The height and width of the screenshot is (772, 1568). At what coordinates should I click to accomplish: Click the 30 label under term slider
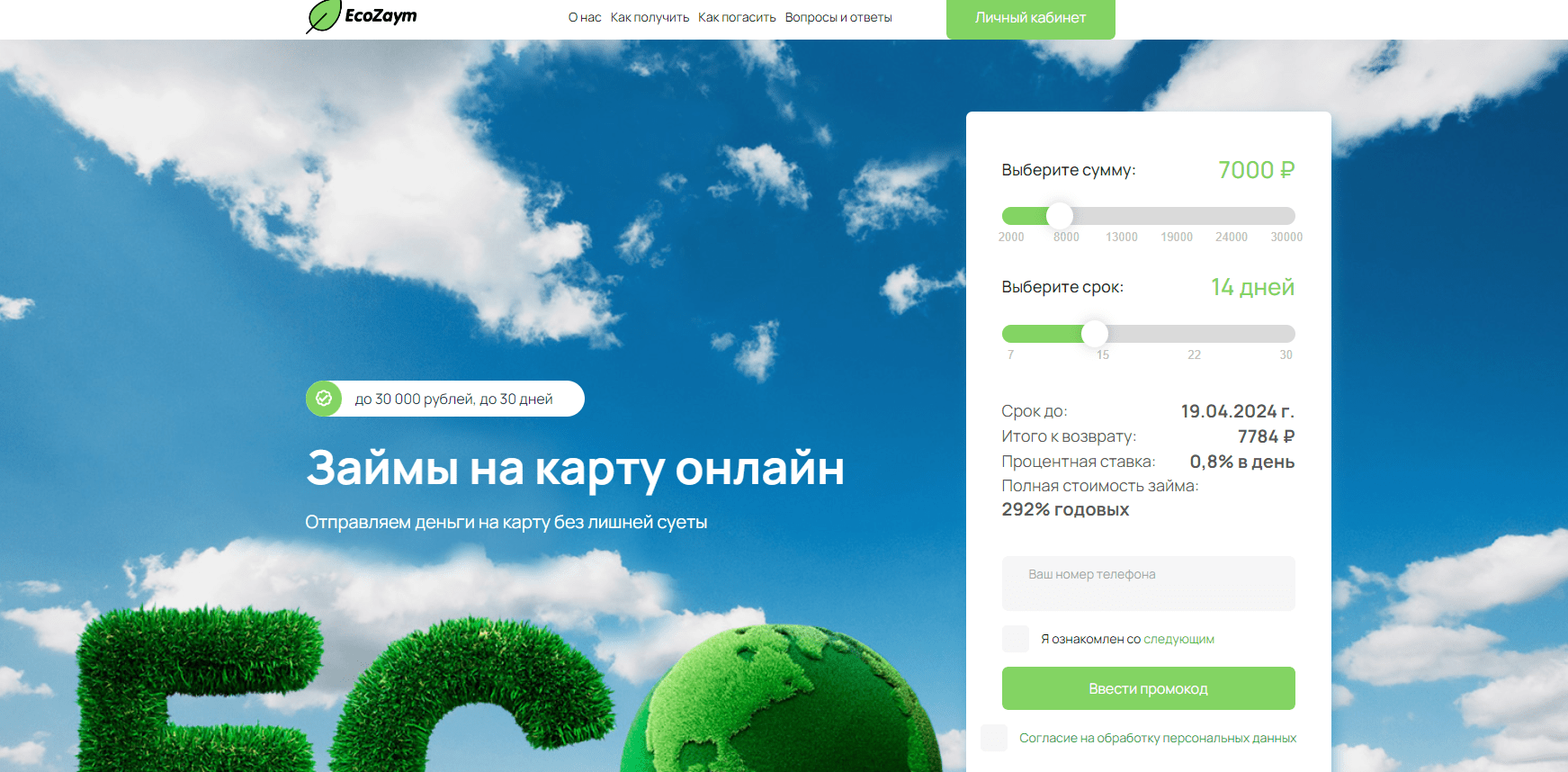(x=1286, y=355)
